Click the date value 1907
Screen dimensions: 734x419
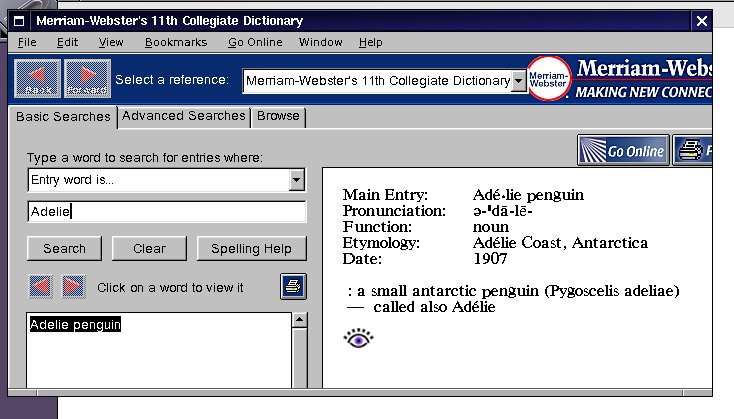[490, 259]
